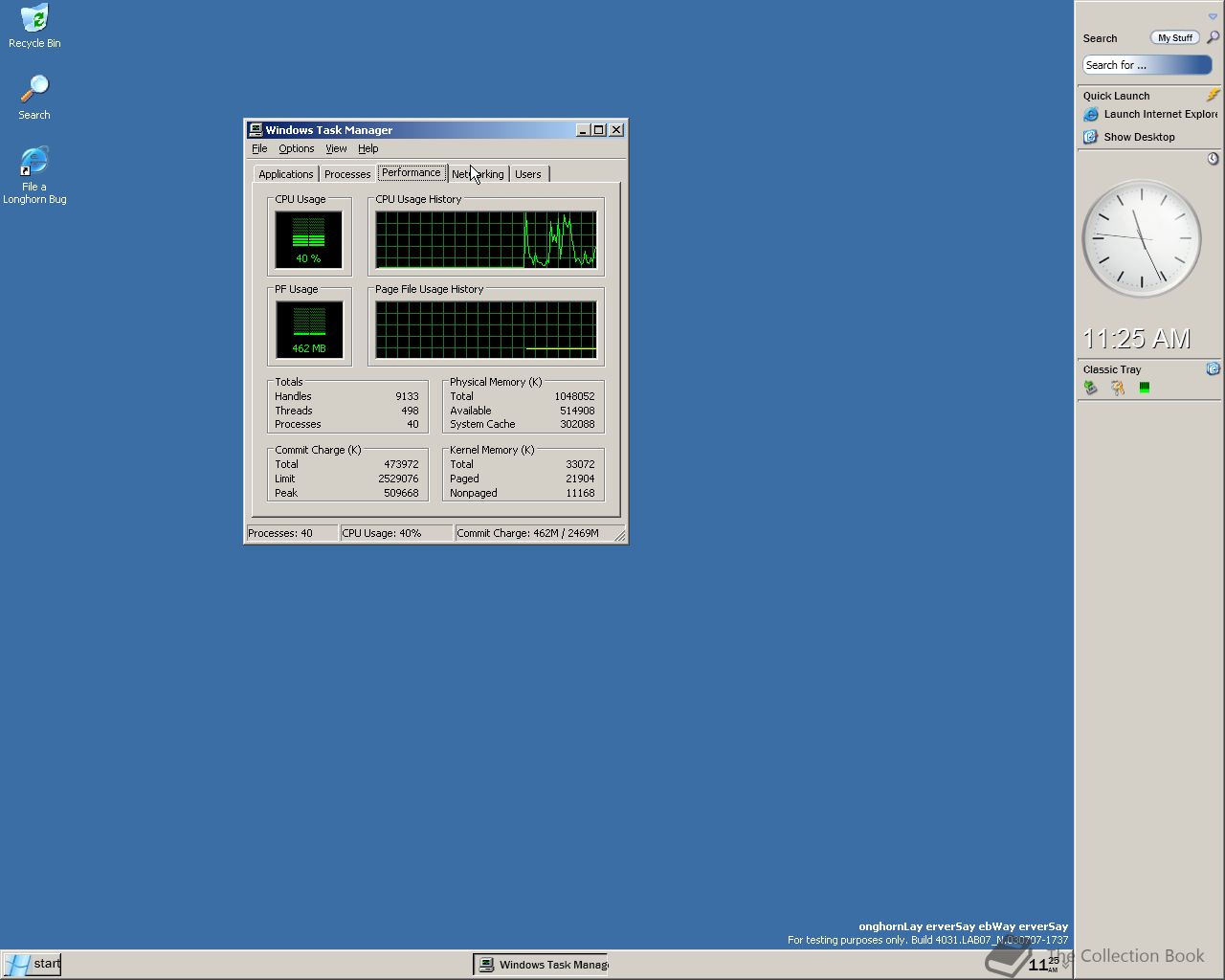The image size is (1225, 980).
Task: Click the CPU Usage History graph
Action: (486, 239)
